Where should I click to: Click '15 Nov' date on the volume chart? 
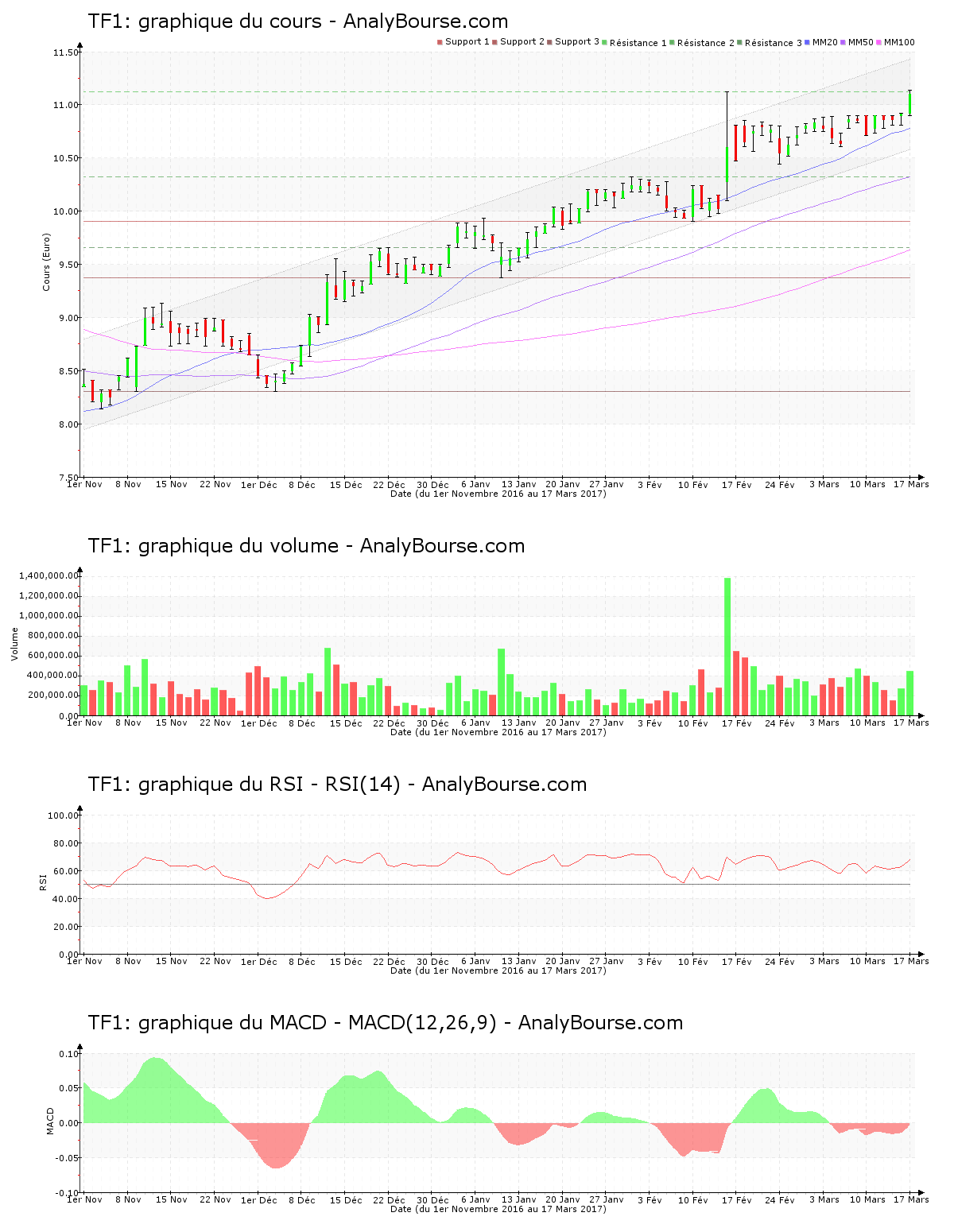click(x=172, y=723)
